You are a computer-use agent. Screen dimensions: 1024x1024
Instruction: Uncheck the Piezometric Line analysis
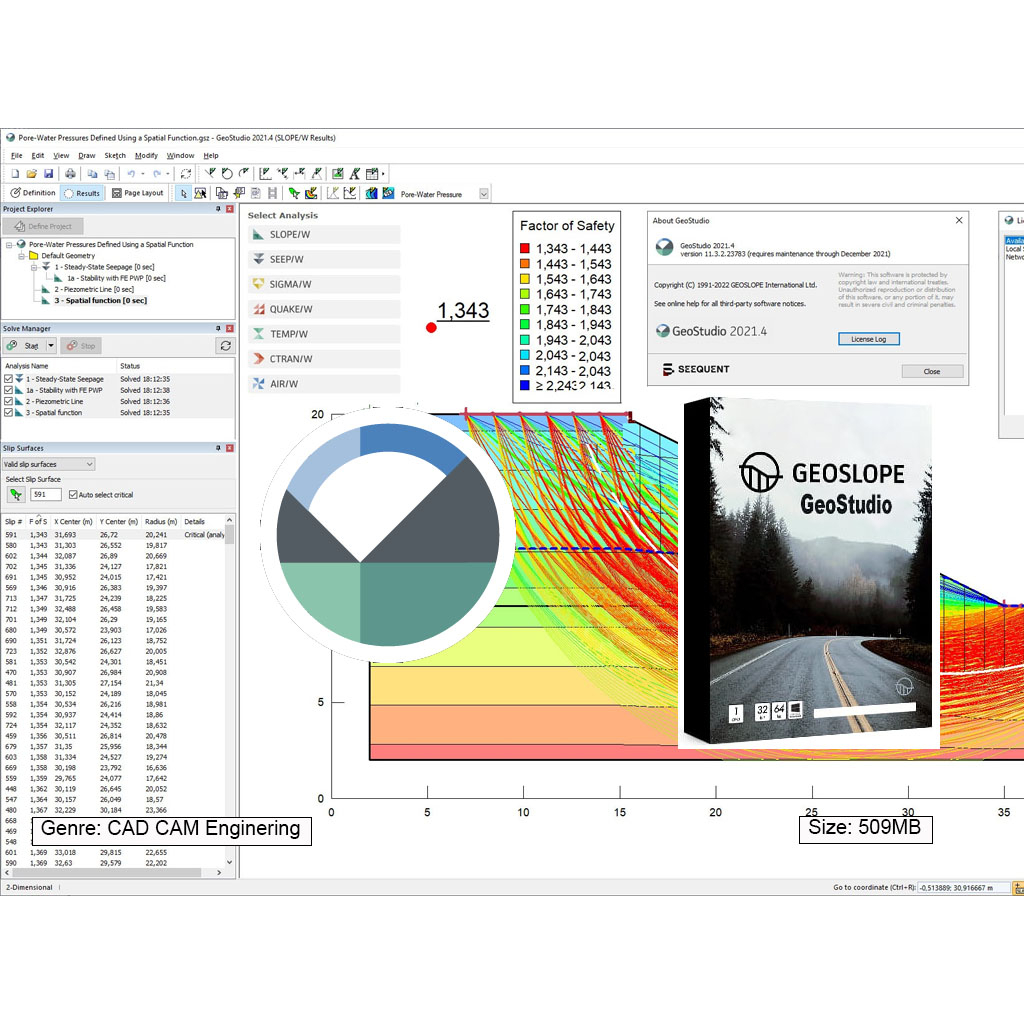pos(8,401)
